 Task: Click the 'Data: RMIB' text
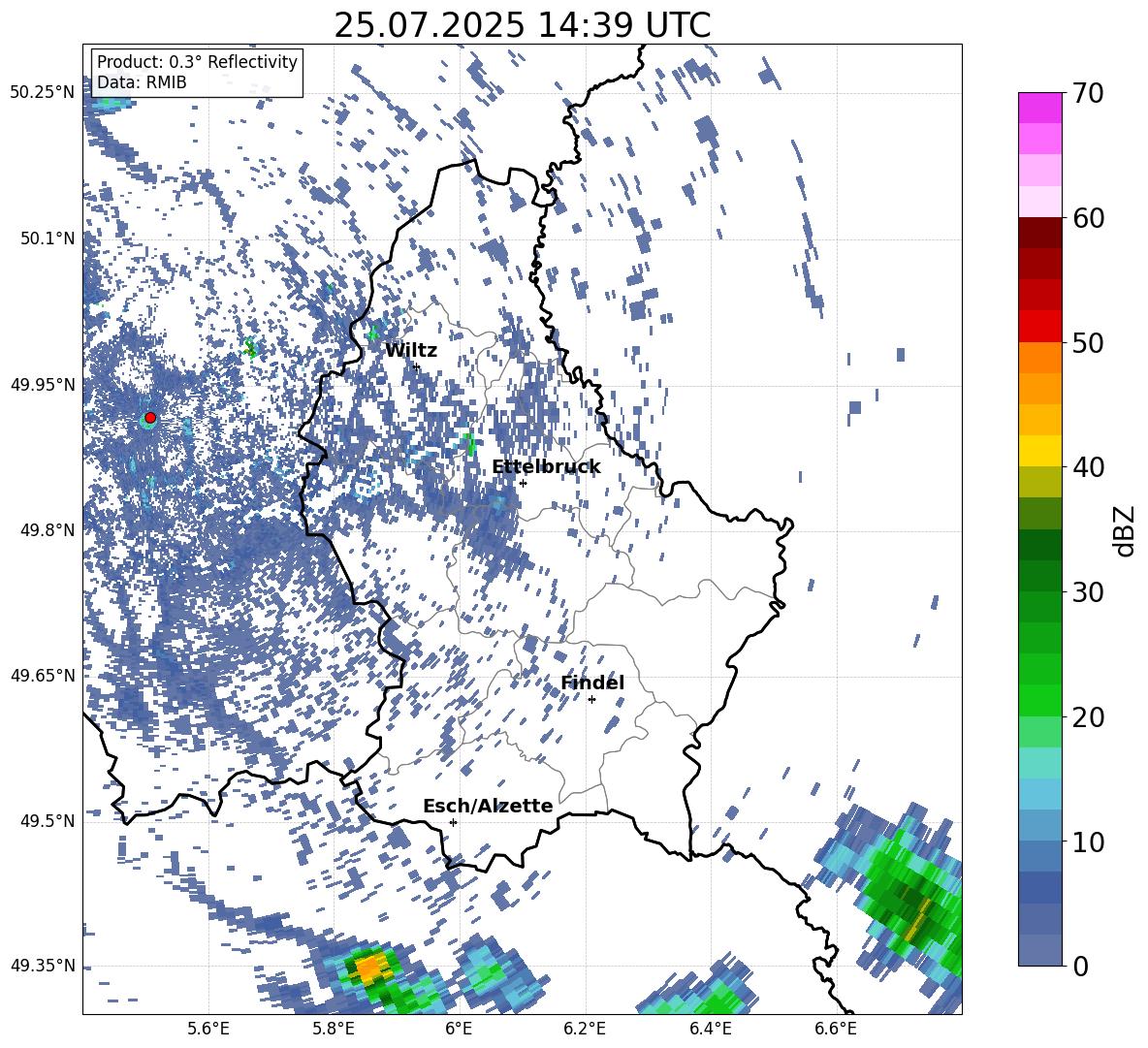pos(142,82)
